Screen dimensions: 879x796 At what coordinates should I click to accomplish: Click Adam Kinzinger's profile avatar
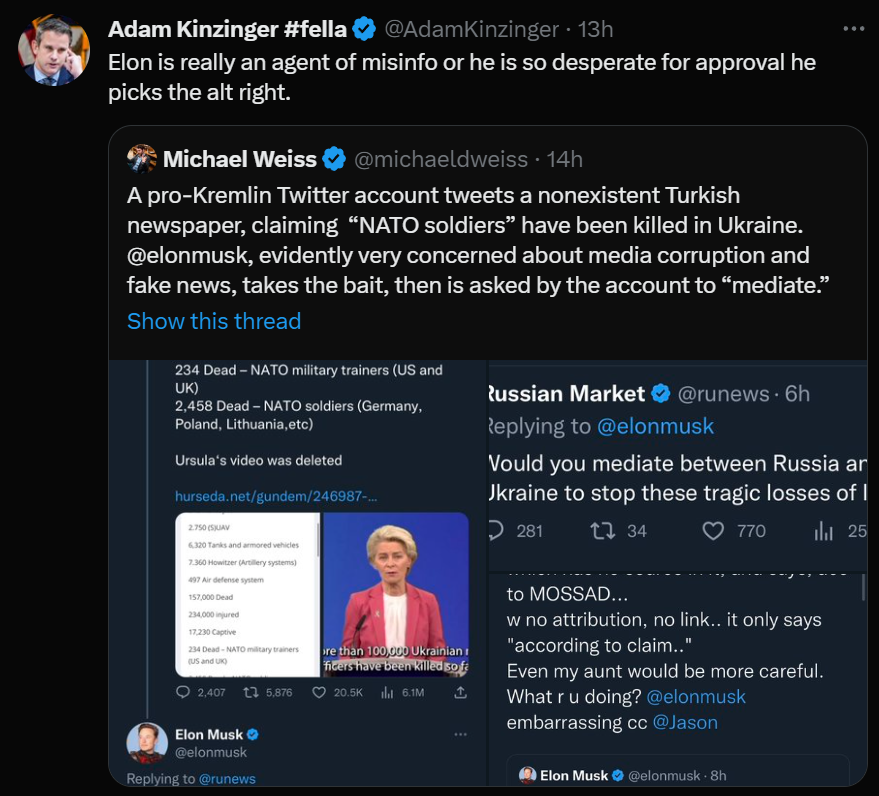point(54,50)
